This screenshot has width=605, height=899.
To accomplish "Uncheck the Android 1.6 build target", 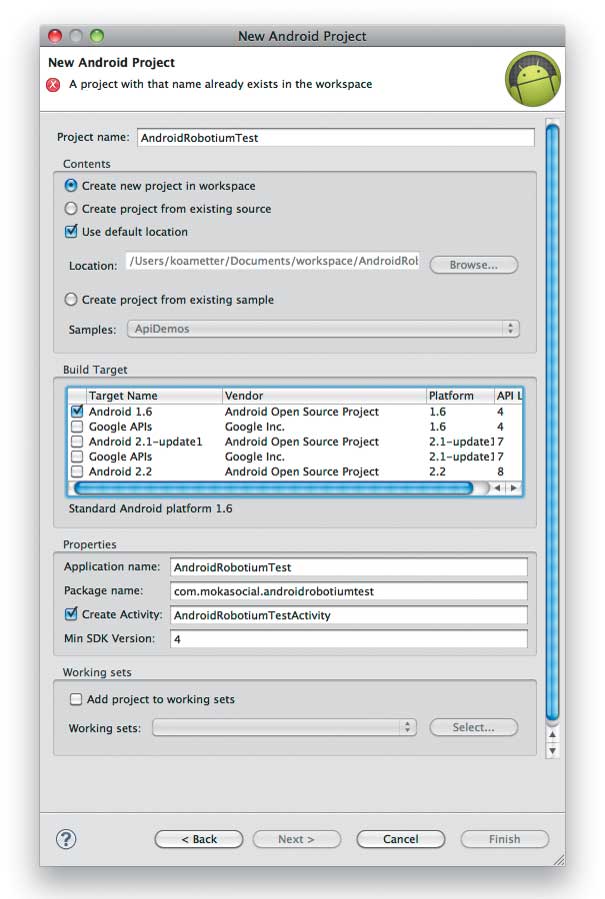I will pyautogui.click(x=77, y=411).
